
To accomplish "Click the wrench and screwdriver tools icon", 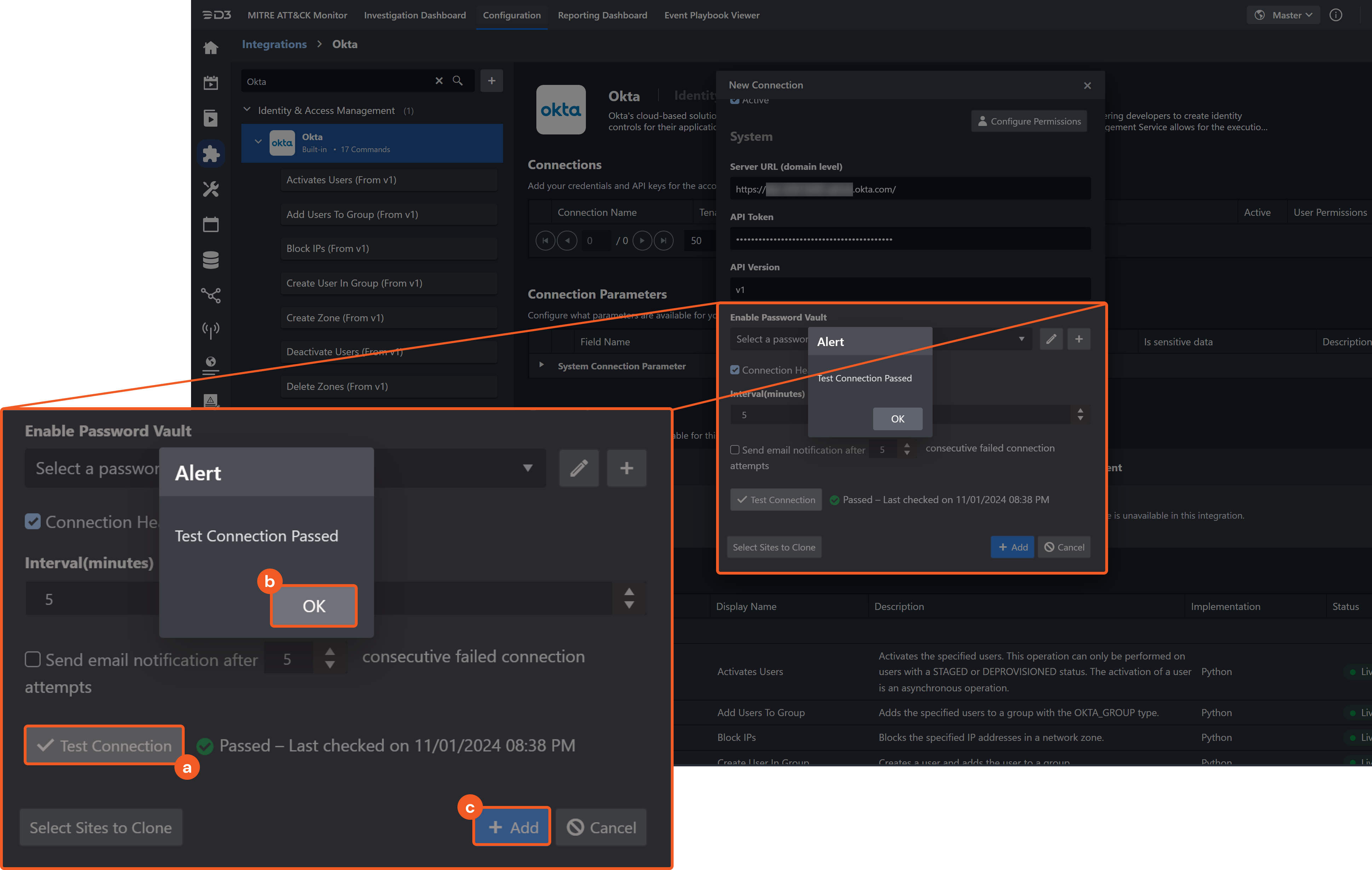I will [x=211, y=189].
